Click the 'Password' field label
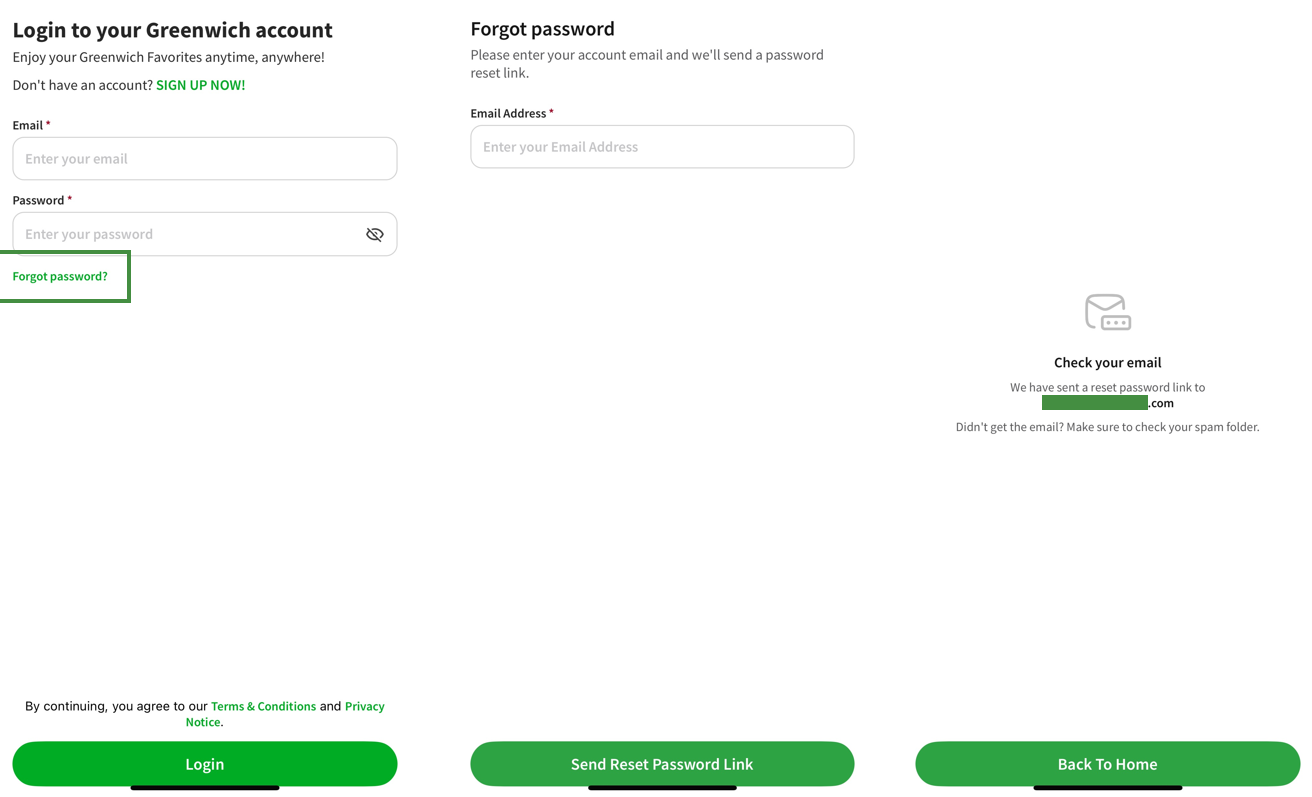This screenshot has height=797, width=1312. coord(38,200)
